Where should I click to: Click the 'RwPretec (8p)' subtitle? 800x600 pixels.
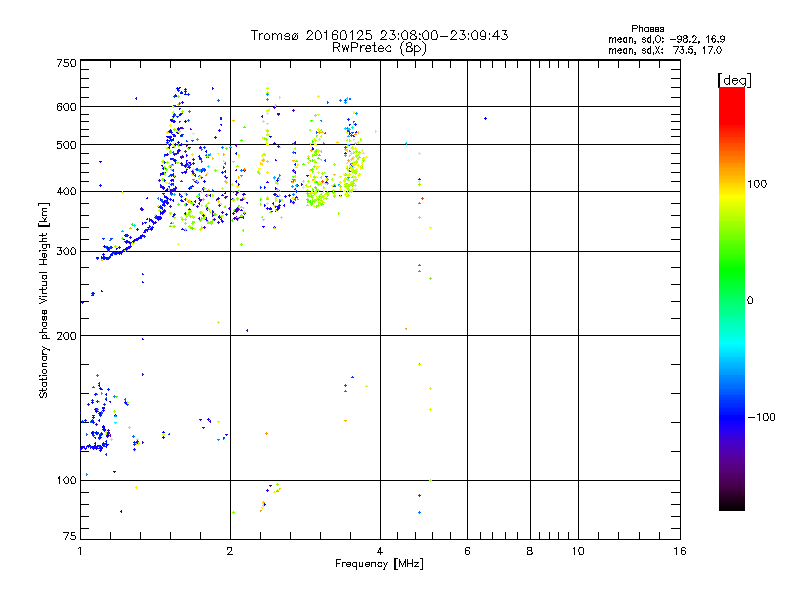click(x=379, y=48)
